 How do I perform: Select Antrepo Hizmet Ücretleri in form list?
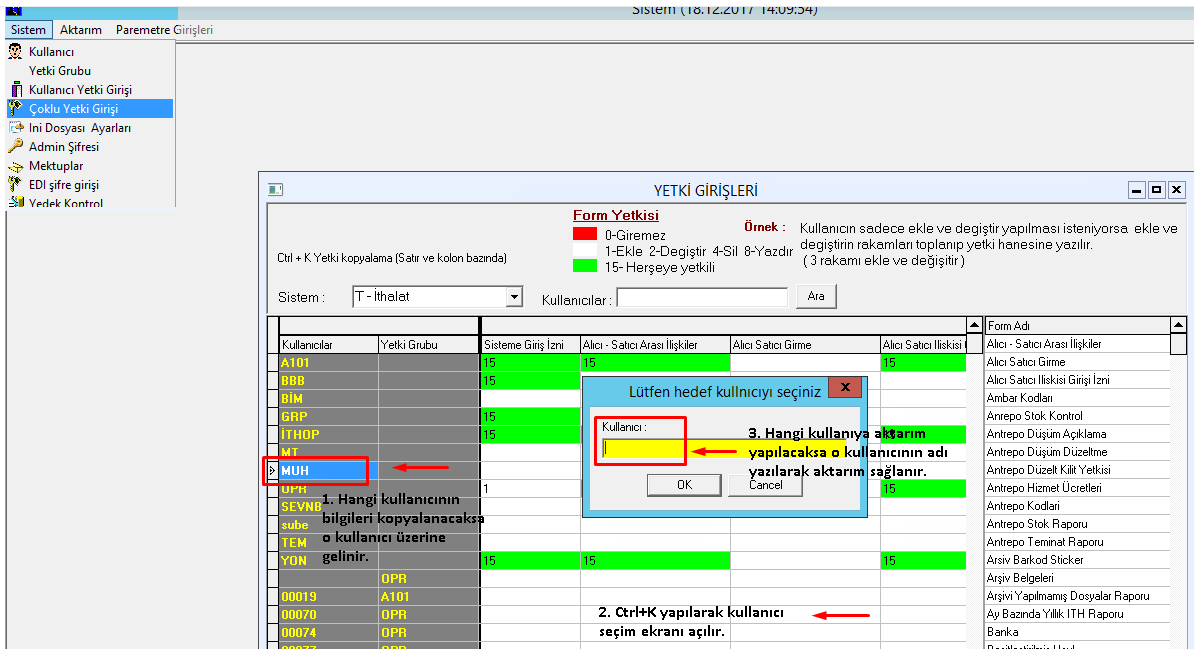tap(1077, 488)
